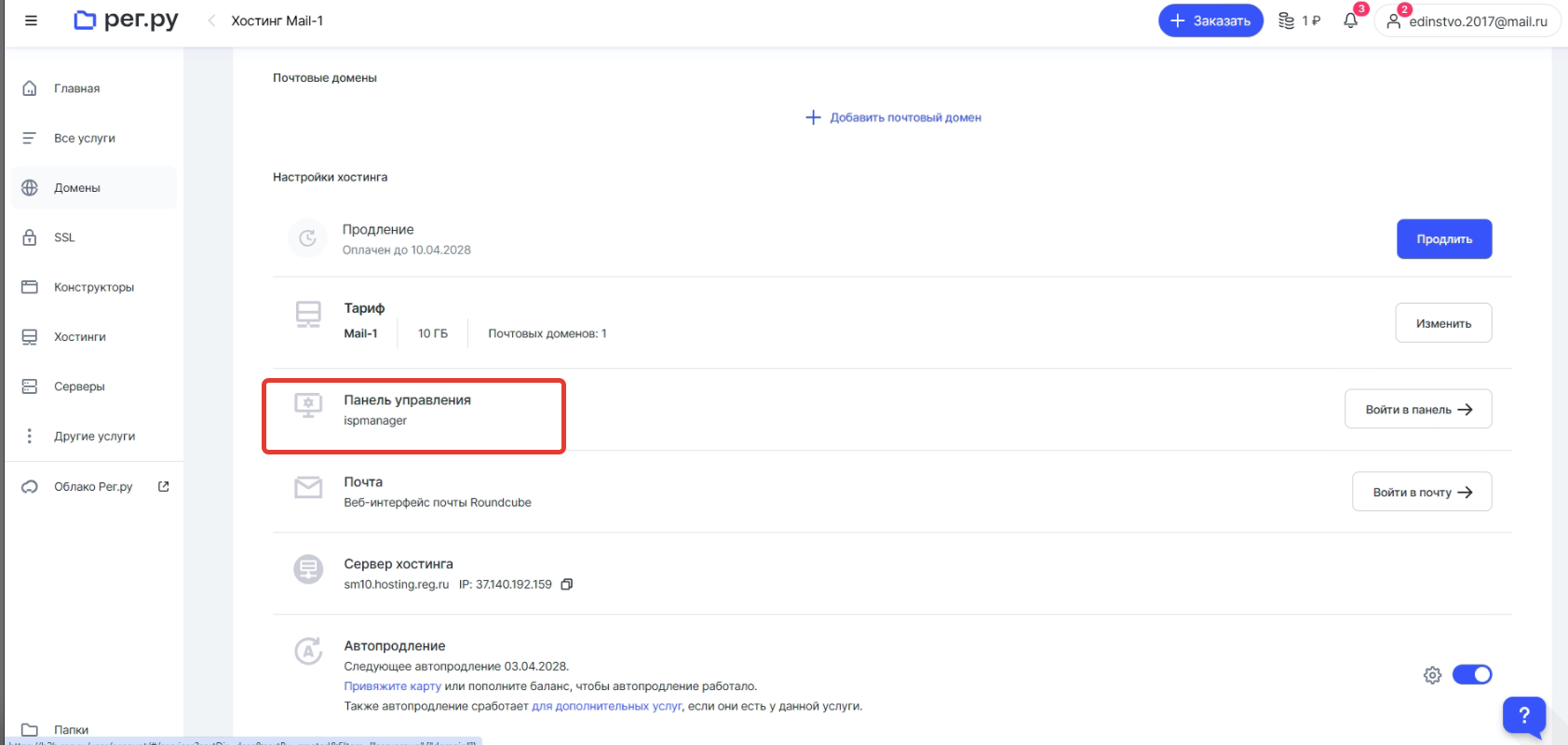
Task: Click для дополнительных услуг link
Action: (607, 706)
